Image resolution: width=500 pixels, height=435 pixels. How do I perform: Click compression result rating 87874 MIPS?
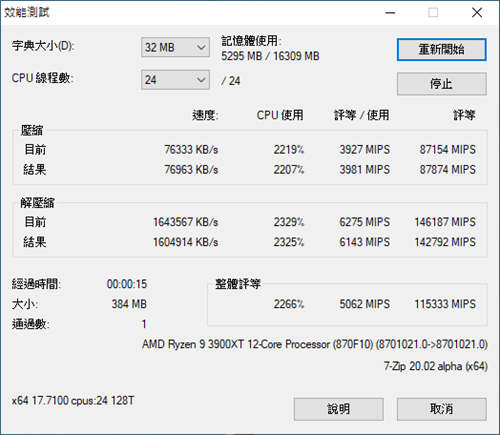pyautogui.click(x=448, y=169)
